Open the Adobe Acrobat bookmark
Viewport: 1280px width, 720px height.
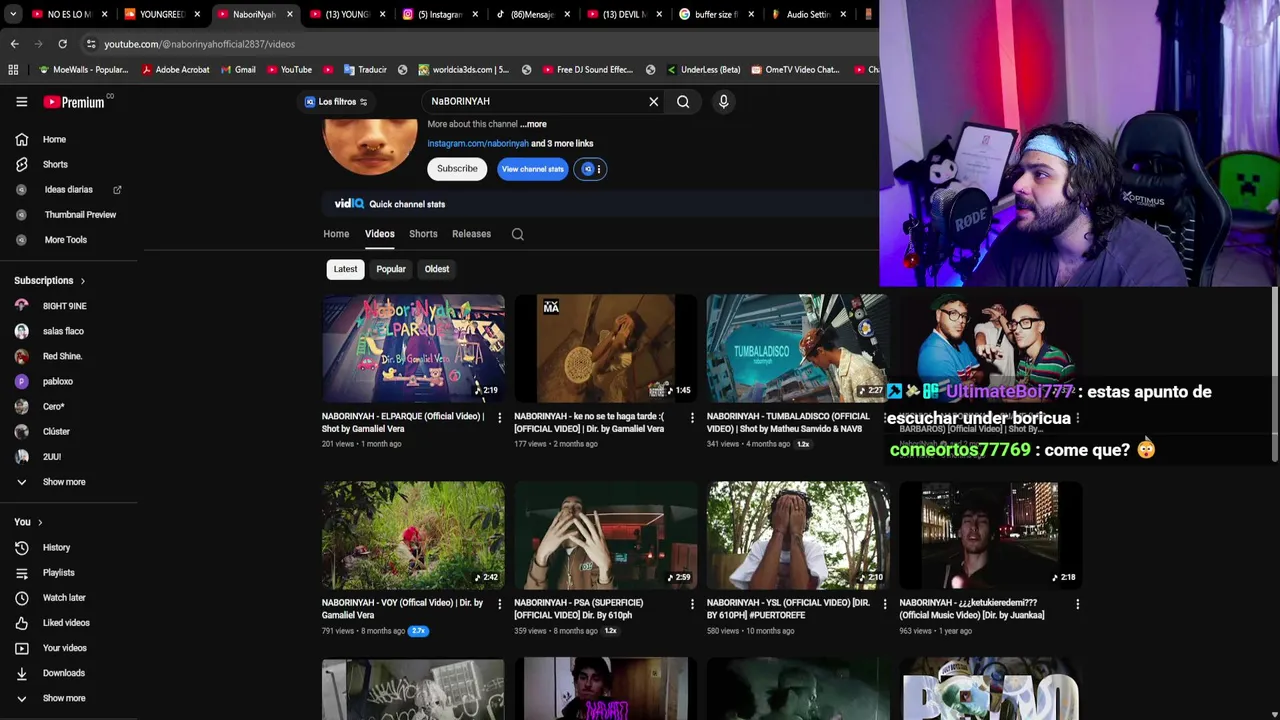point(176,69)
